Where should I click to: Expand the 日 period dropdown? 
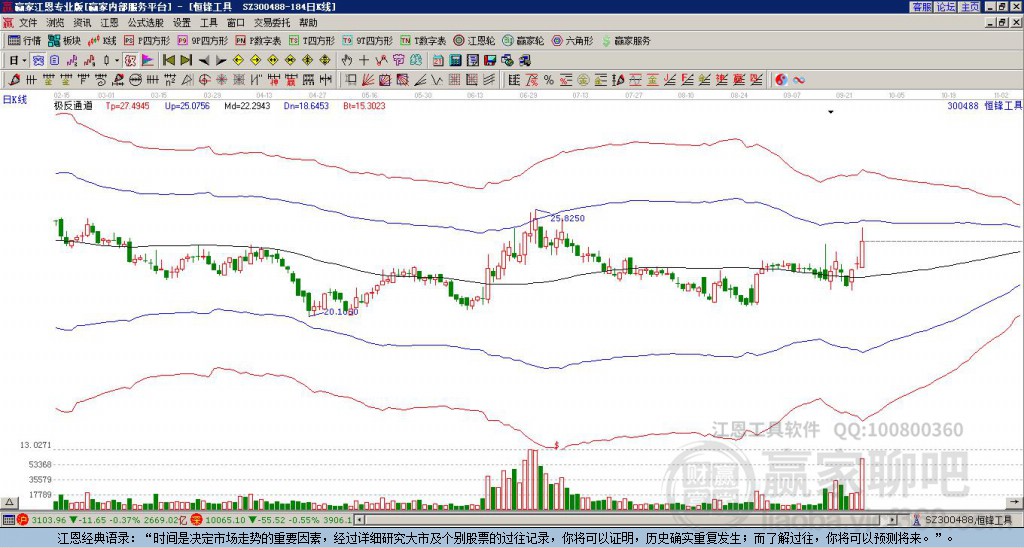pyautogui.click(x=18, y=61)
